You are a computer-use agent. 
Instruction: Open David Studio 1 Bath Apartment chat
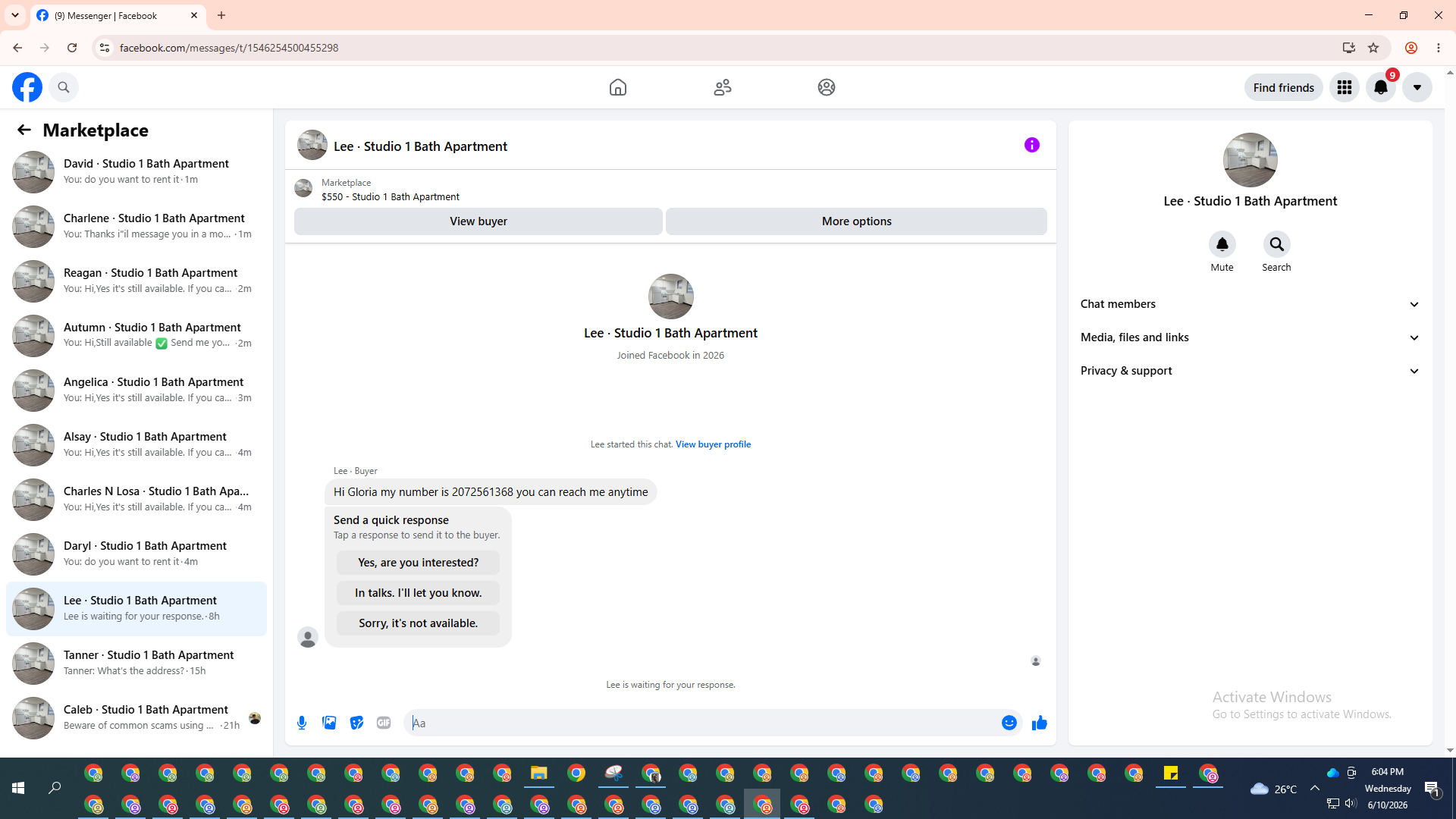coord(136,172)
